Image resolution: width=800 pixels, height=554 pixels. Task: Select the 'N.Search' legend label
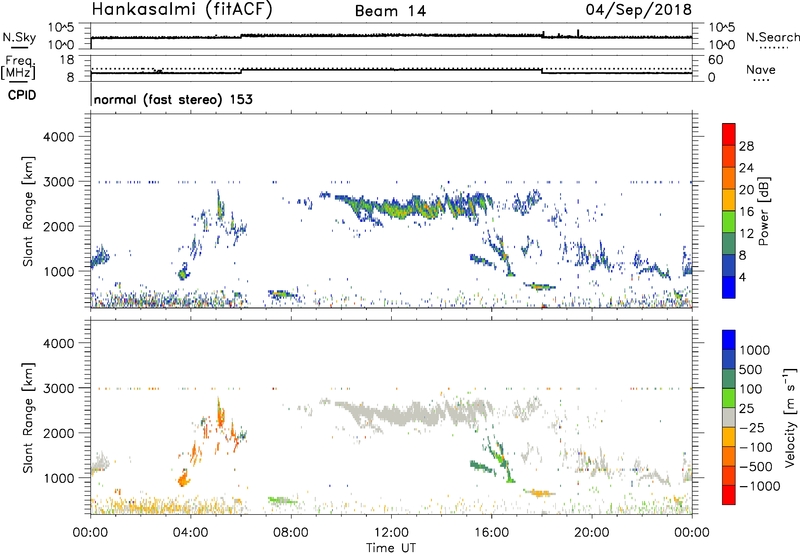click(x=772, y=37)
